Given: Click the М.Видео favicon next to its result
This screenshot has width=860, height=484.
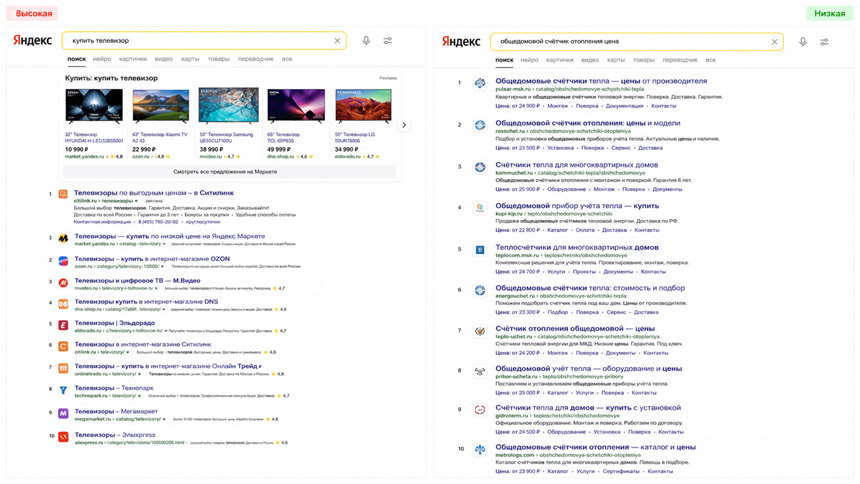Looking at the screenshot, I should point(64,283).
